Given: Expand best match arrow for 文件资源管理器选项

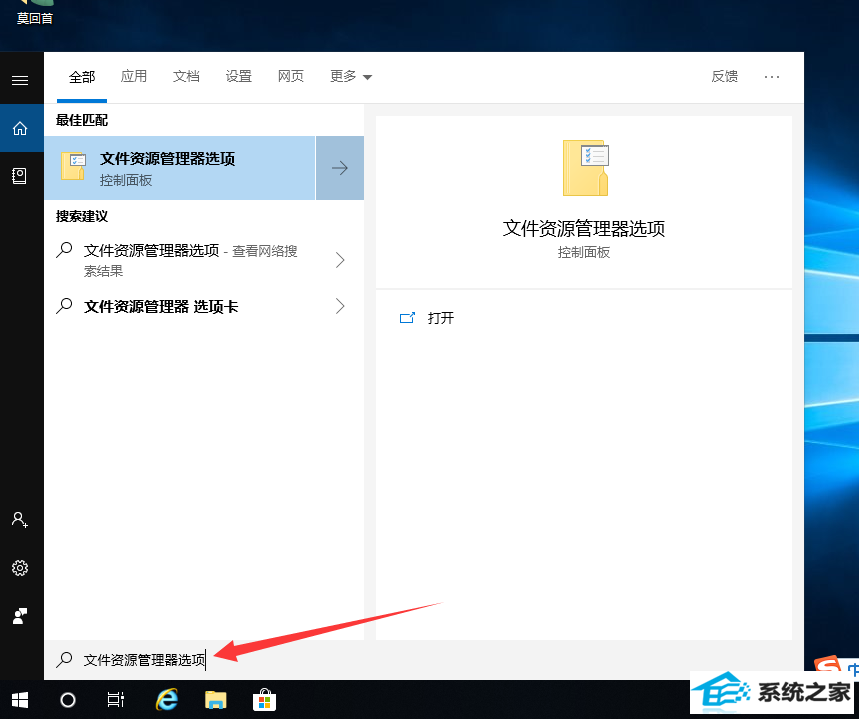Looking at the screenshot, I should click(340, 168).
